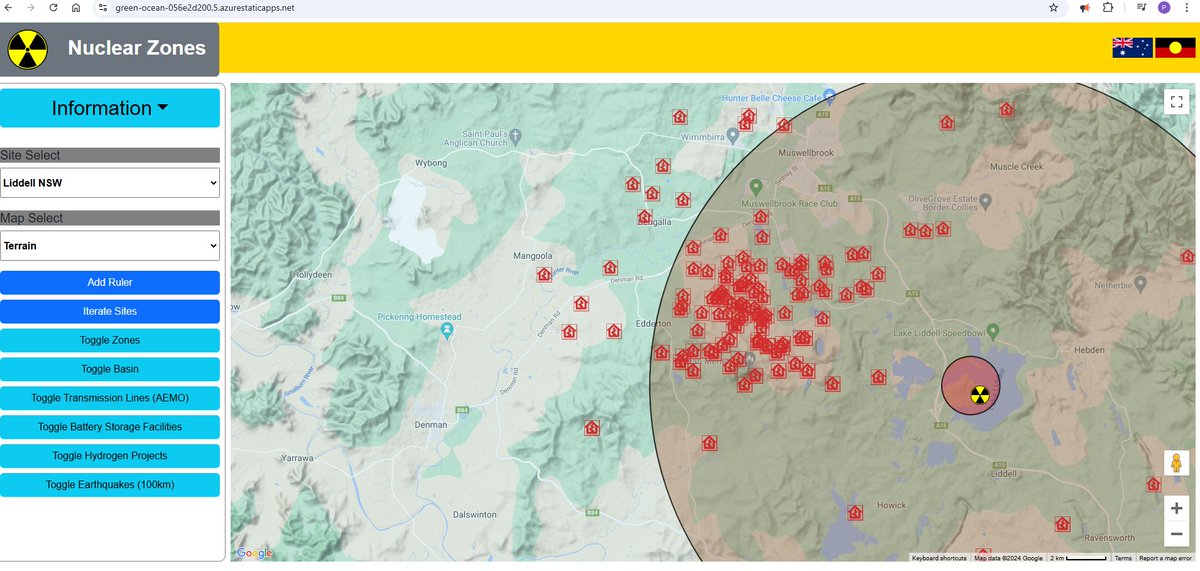The width and height of the screenshot is (1200, 571).
Task: Click the house marker near Mangoola
Action: pos(544,274)
